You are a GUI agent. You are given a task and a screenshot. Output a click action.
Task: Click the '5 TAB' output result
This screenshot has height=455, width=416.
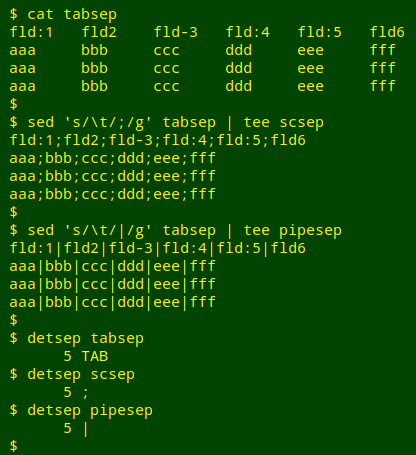pos(86,356)
